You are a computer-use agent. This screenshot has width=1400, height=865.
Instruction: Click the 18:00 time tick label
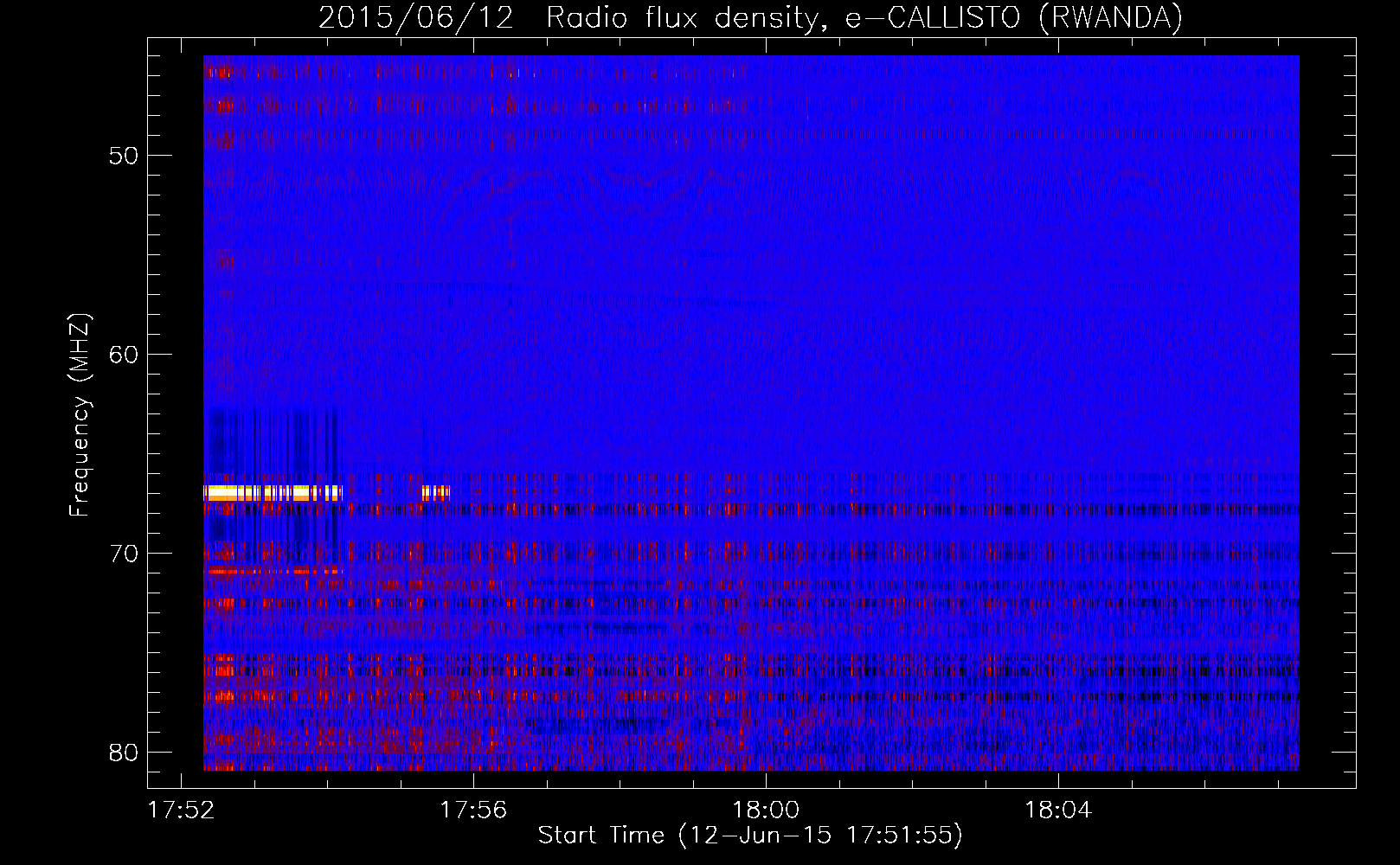[x=766, y=811]
